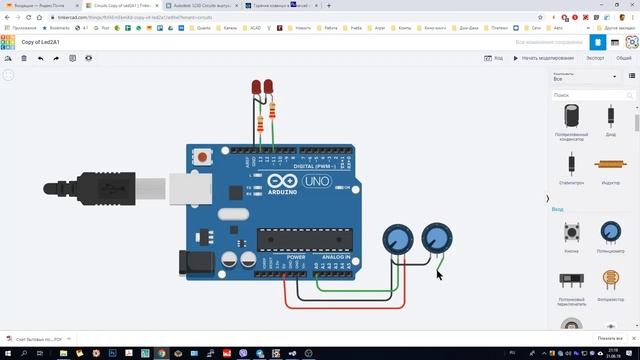This screenshot has height=360, width=640.
Task: Toggle notes visibility eye icon
Action: click(x=89, y=58)
